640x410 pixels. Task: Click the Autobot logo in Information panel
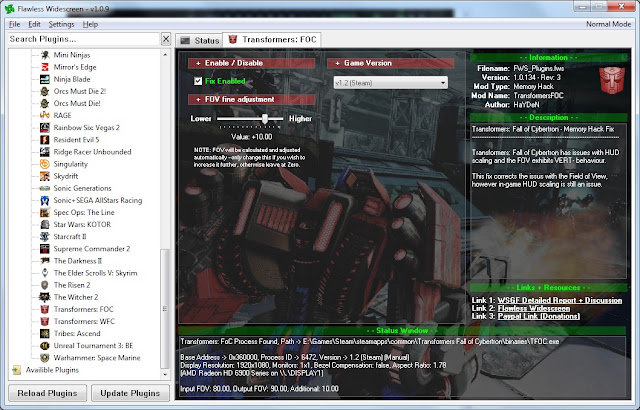[x=611, y=80]
